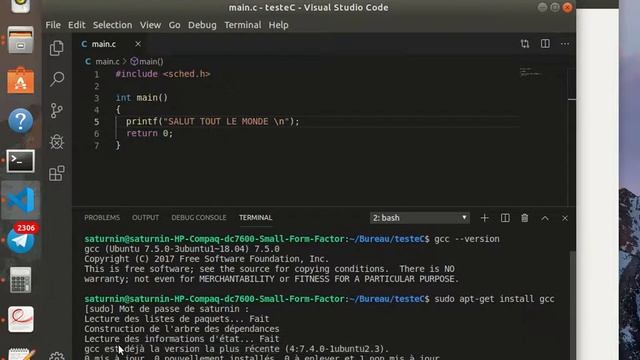Screen dimensions: 640x360
Task: Click main() symbol in the breadcrumb
Action: coord(147,62)
